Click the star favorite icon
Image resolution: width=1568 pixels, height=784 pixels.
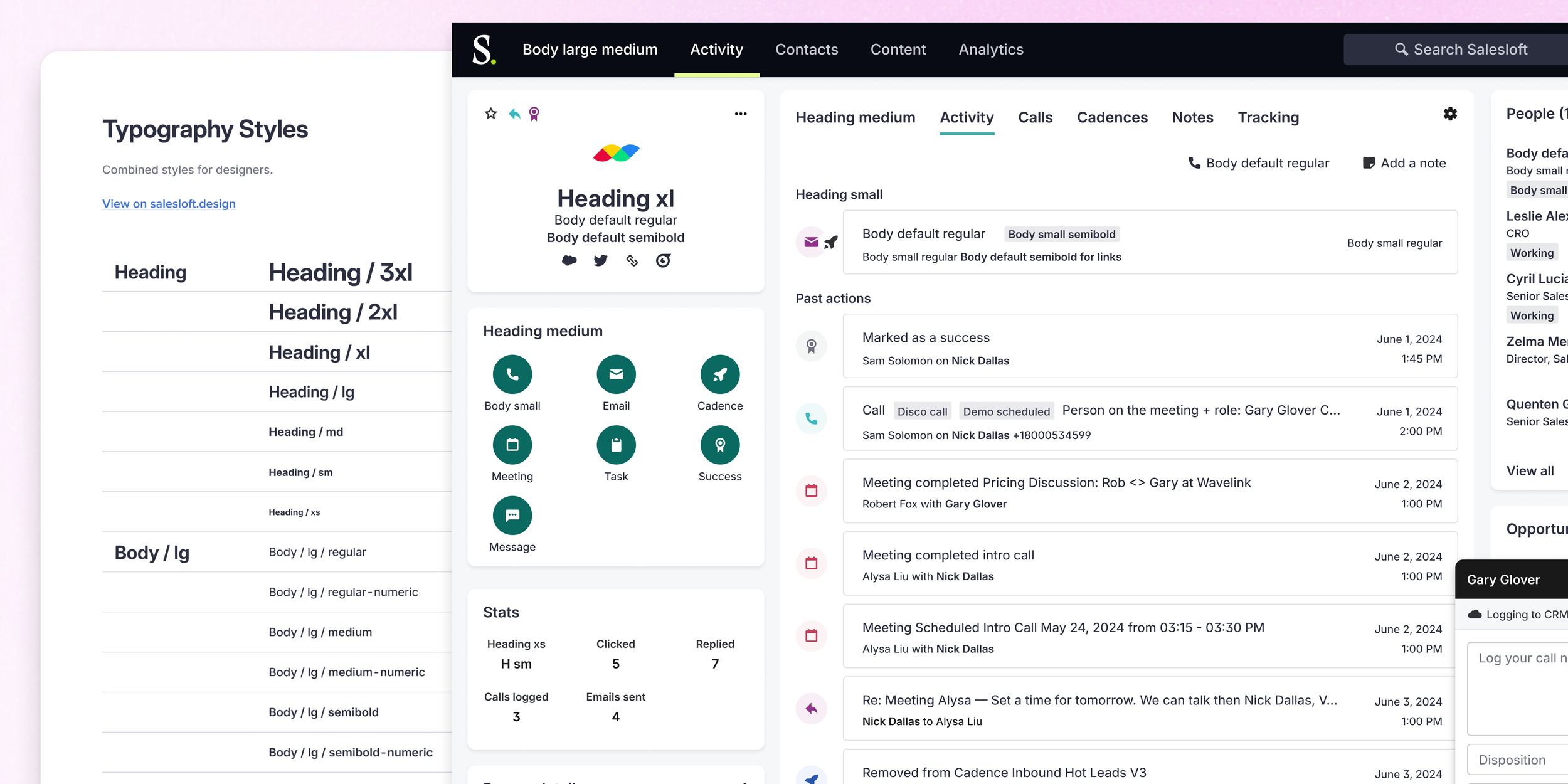(x=490, y=114)
